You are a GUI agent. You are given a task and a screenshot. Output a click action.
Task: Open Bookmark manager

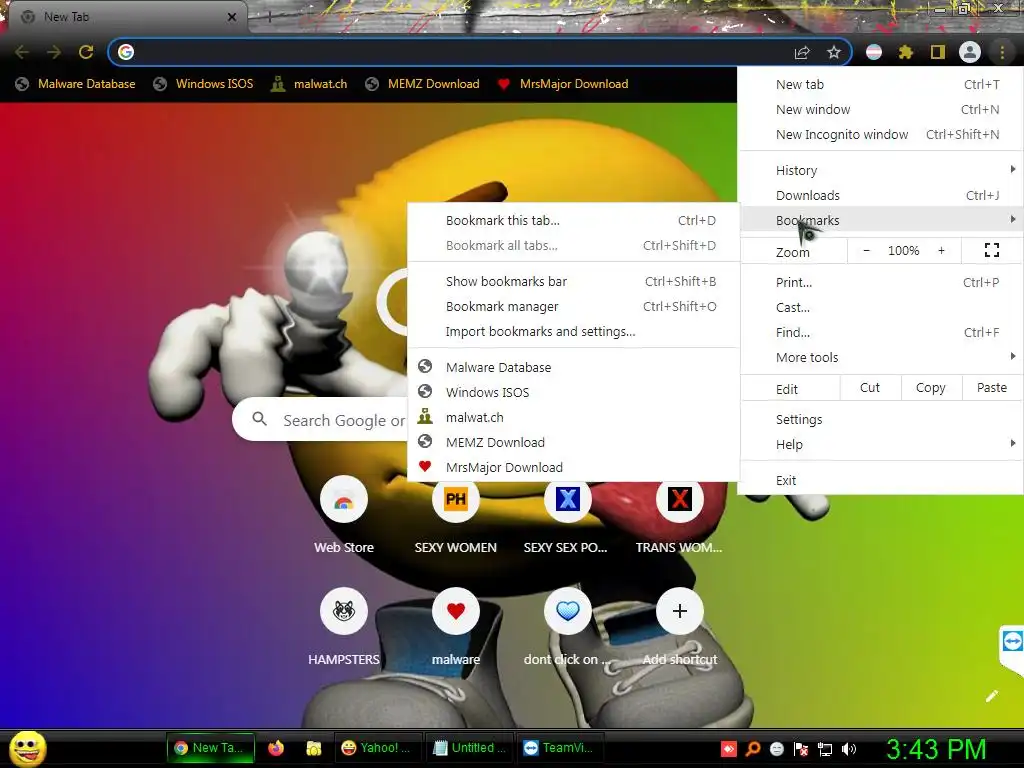click(573, 306)
